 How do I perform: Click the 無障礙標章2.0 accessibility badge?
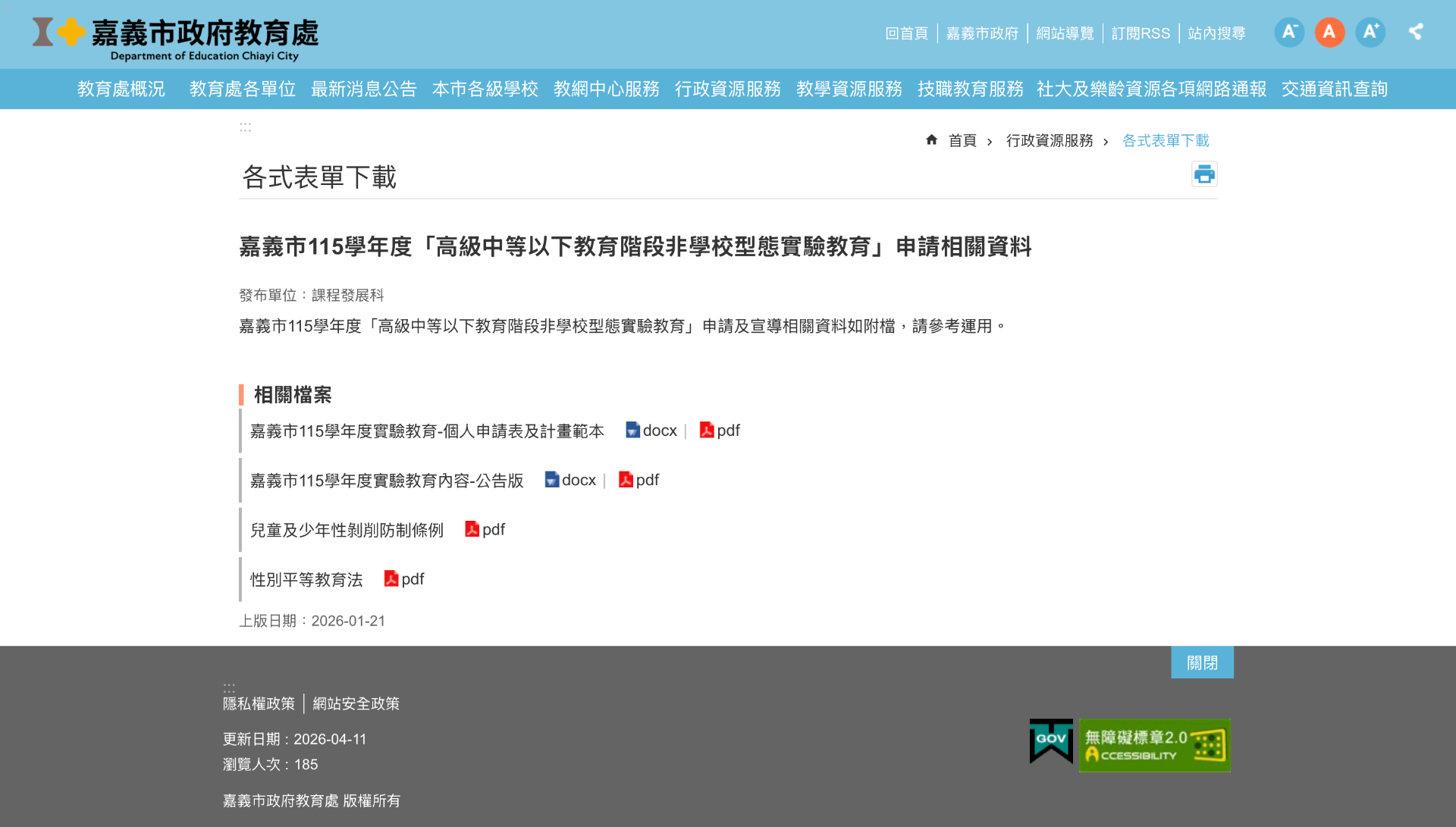(1154, 745)
